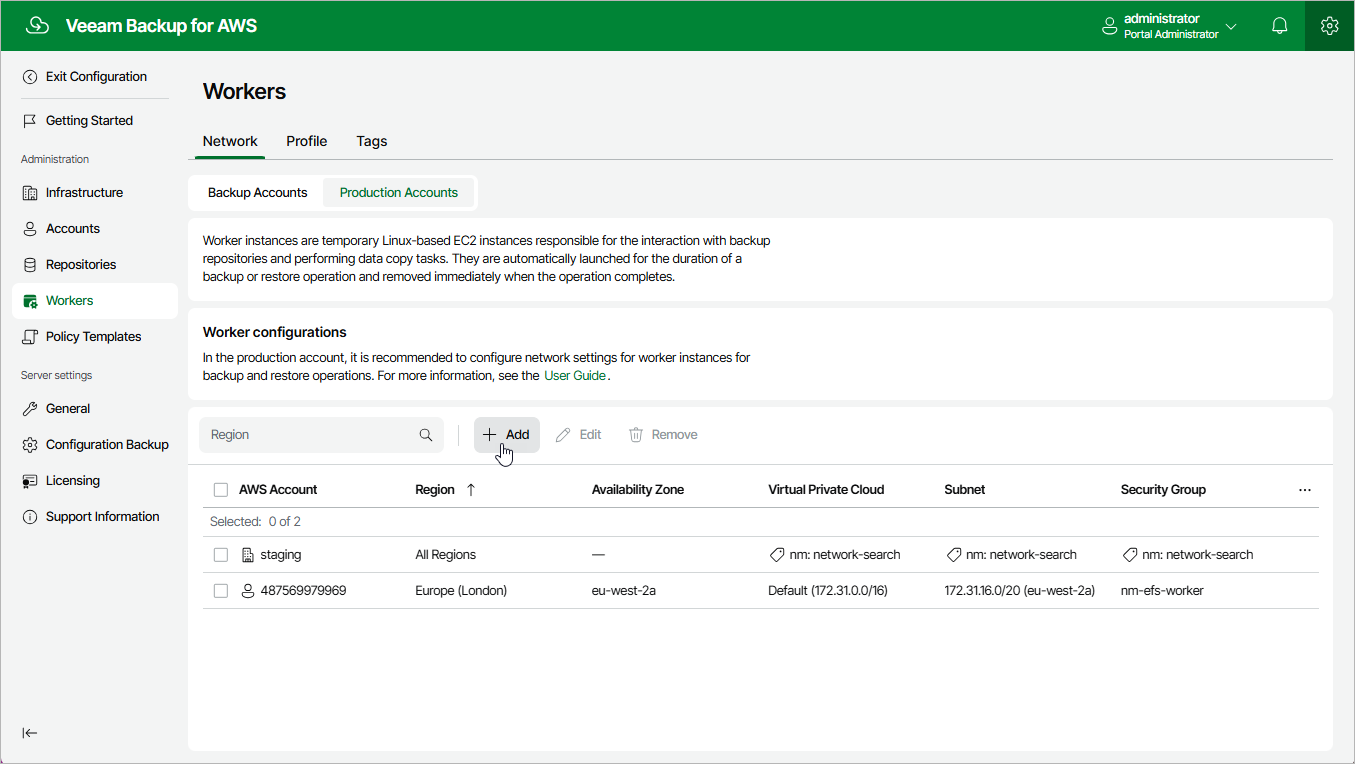Check the 487569979969 row checkbox
Viewport: 1355px width, 764px height.
(x=221, y=591)
